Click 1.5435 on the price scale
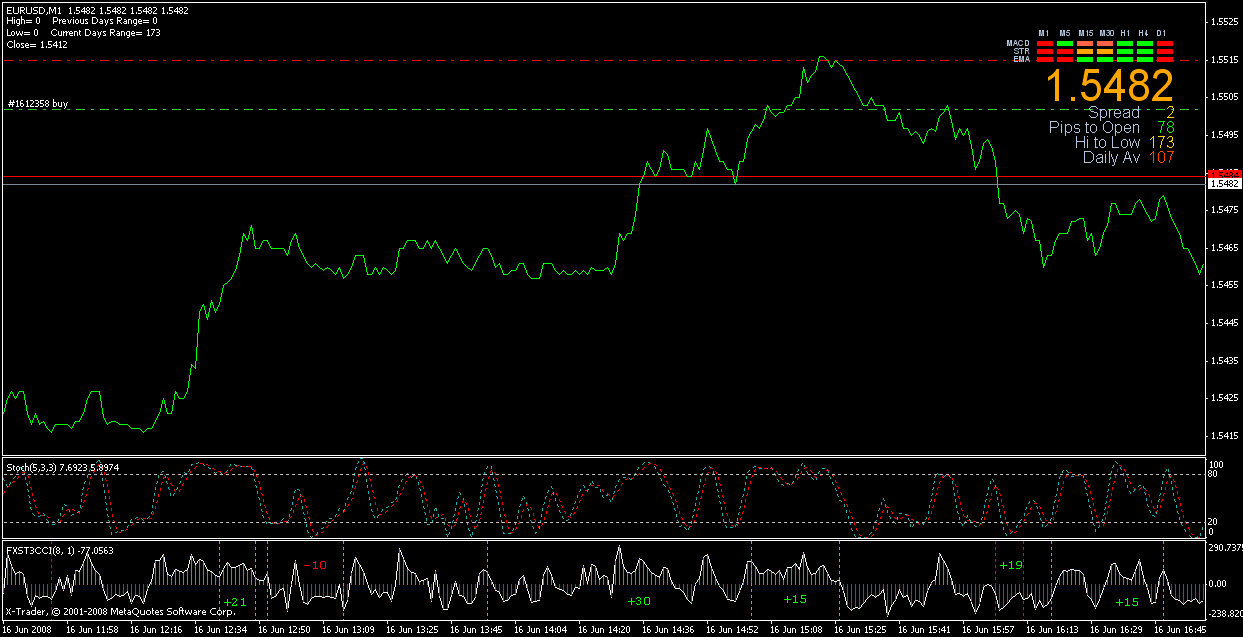 coord(1225,360)
